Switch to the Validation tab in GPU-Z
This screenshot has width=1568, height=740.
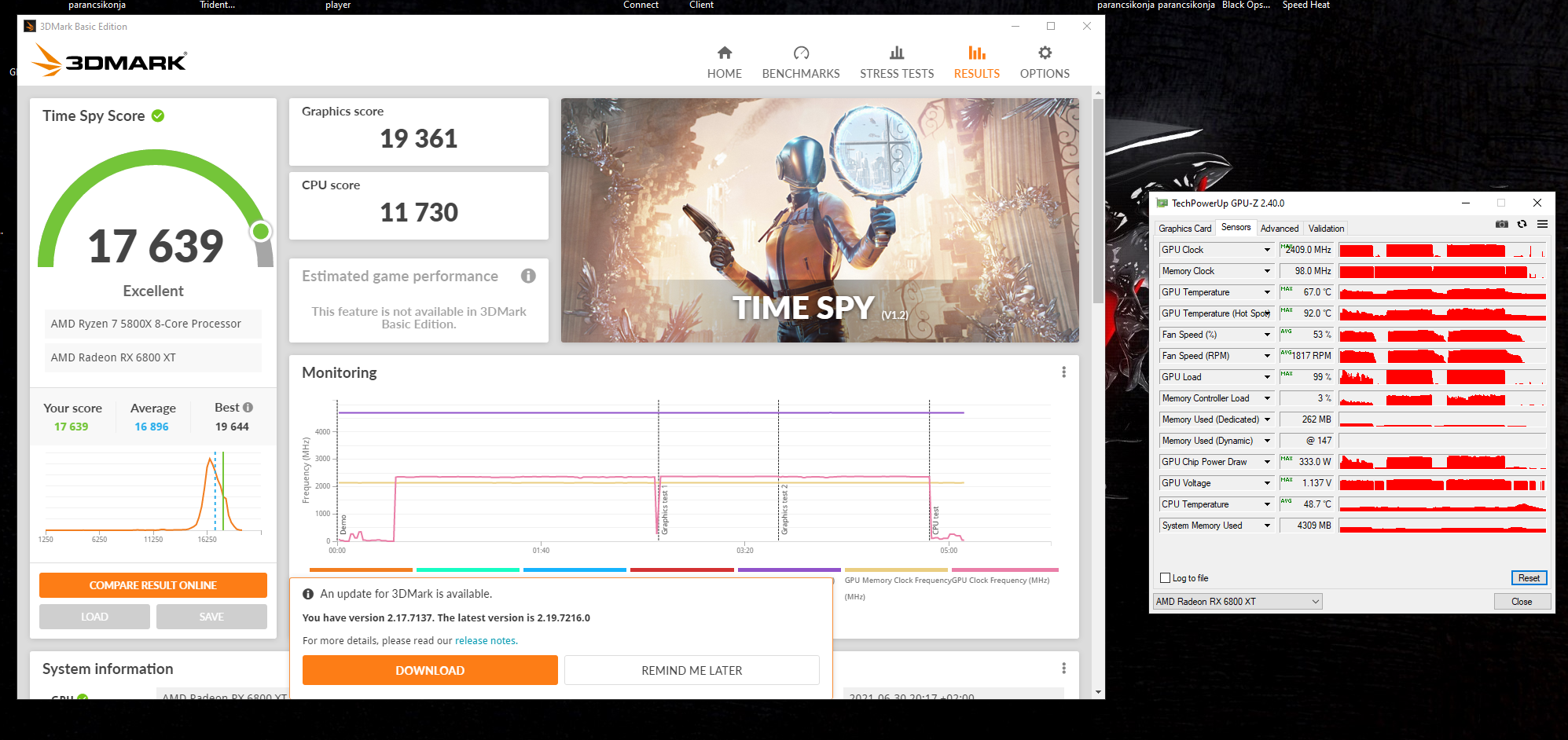click(x=1326, y=229)
